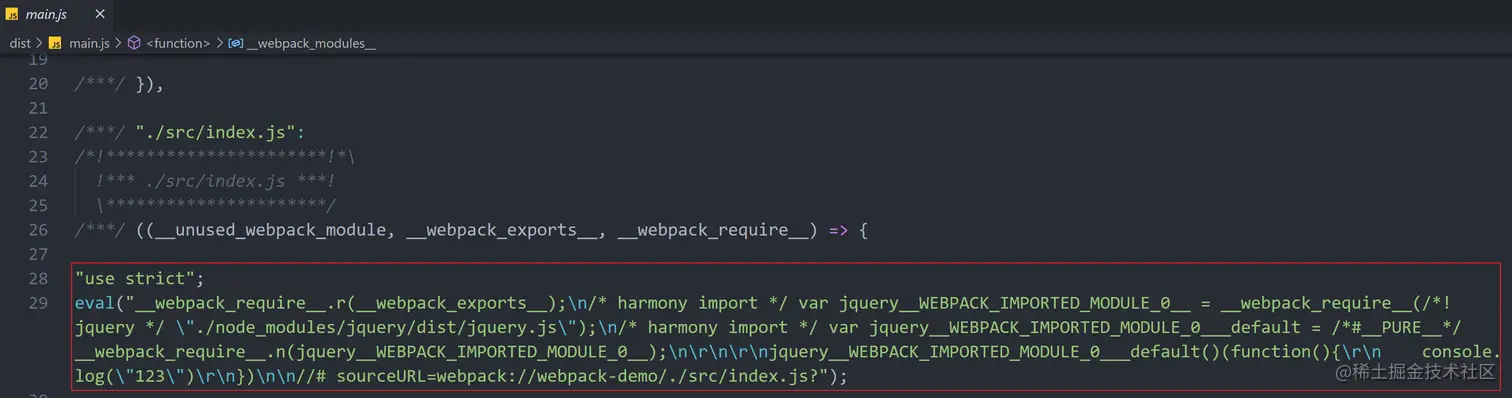This screenshot has width=1512, height=398.
Task: Click line number 19
Action: (x=38, y=60)
